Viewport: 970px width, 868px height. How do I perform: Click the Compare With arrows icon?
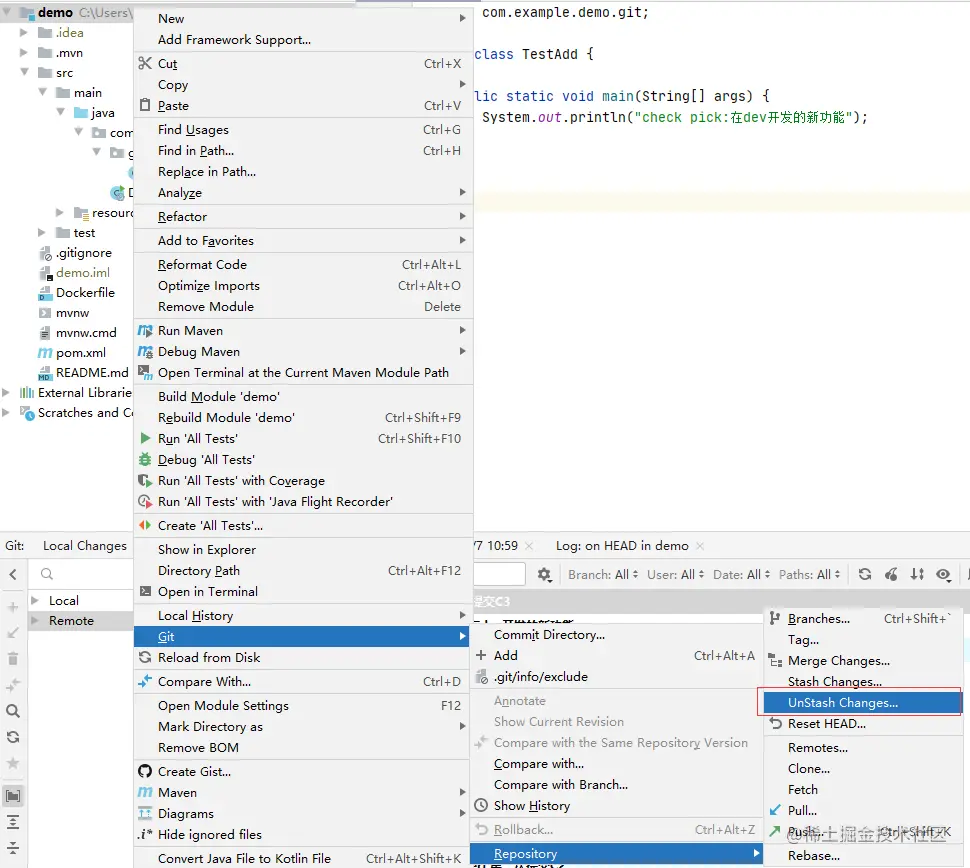(x=145, y=681)
